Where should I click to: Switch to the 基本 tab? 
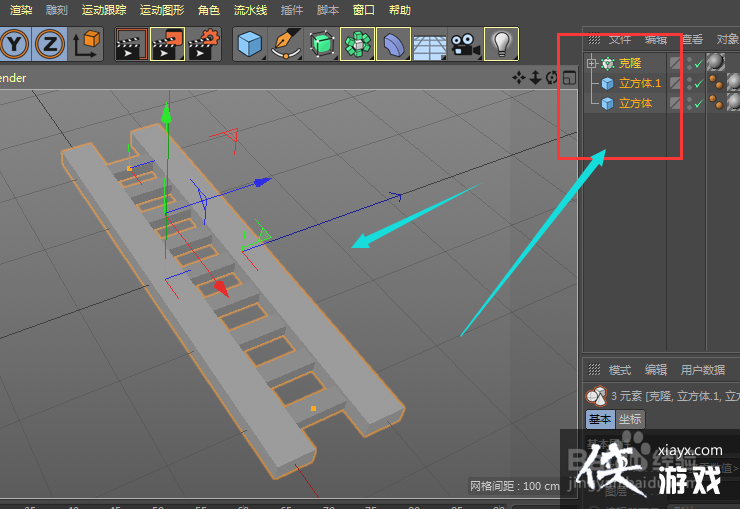coord(600,419)
